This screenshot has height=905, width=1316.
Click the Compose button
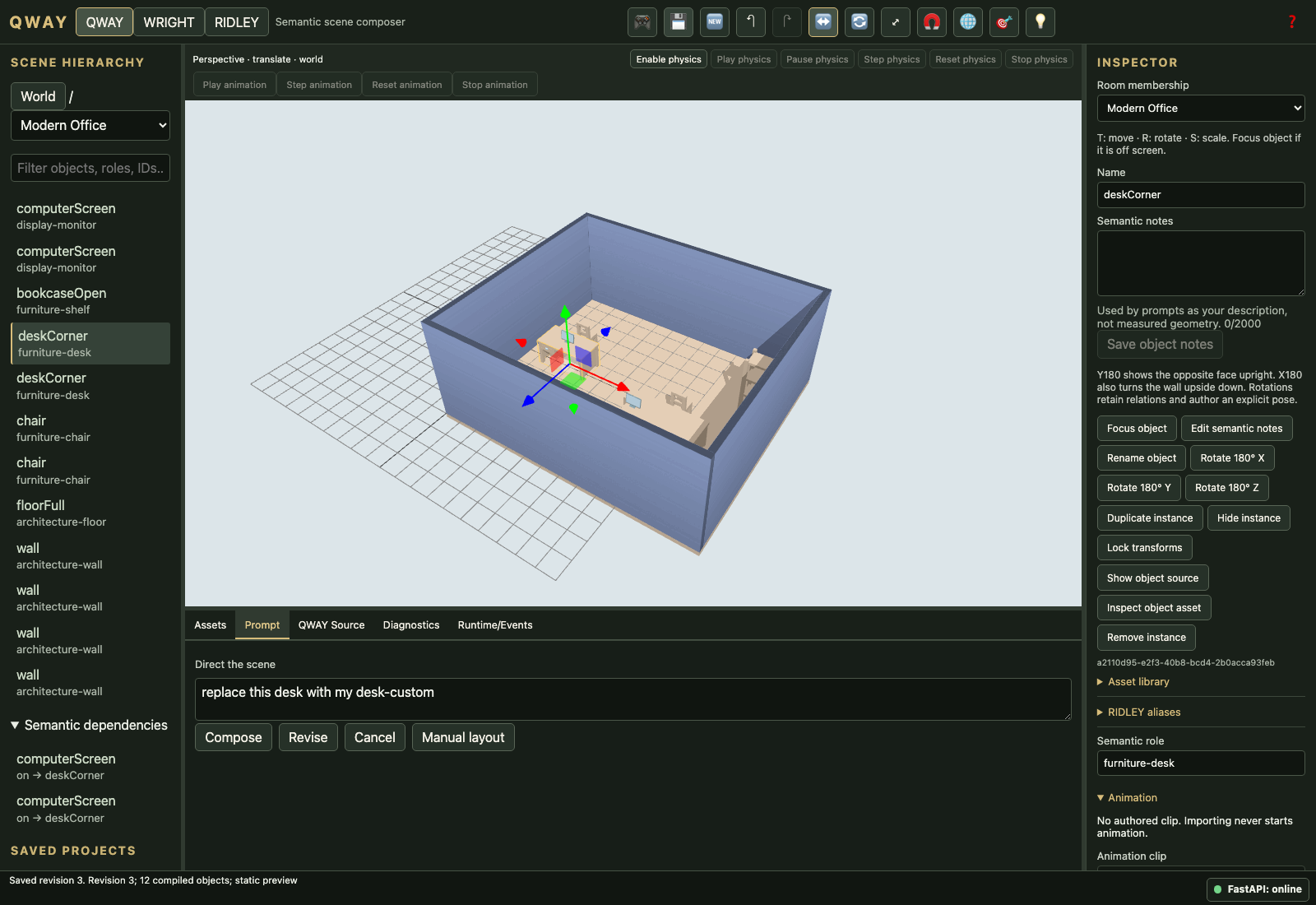coord(234,737)
